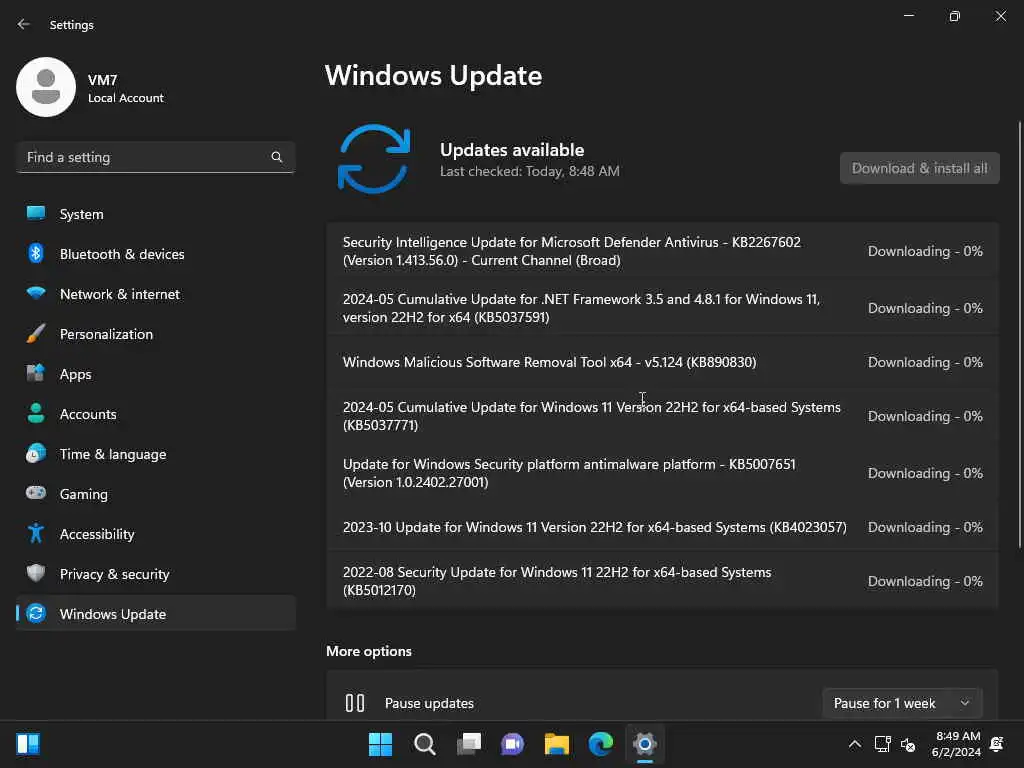The image size is (1024, 768).
Task: Launch Microsoft Edge from taskbar
Action: click(x=601, y=744)
